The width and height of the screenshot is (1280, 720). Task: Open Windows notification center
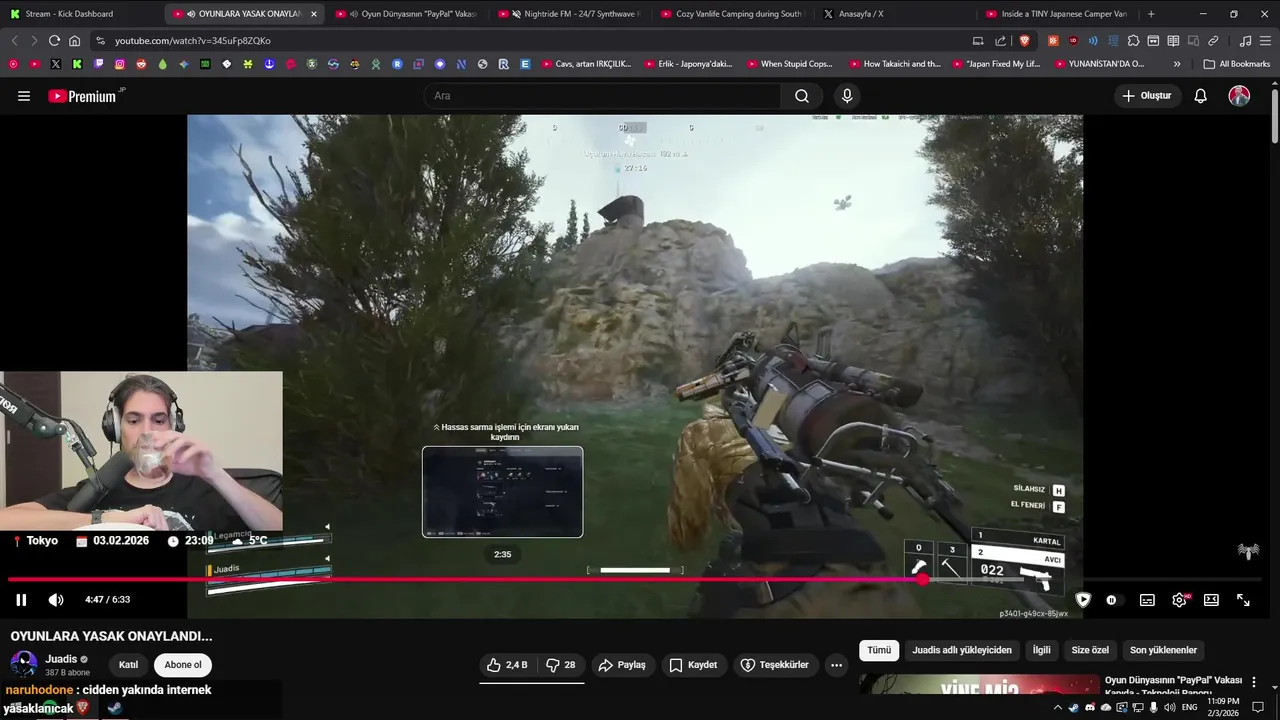tap(1258, 707)
